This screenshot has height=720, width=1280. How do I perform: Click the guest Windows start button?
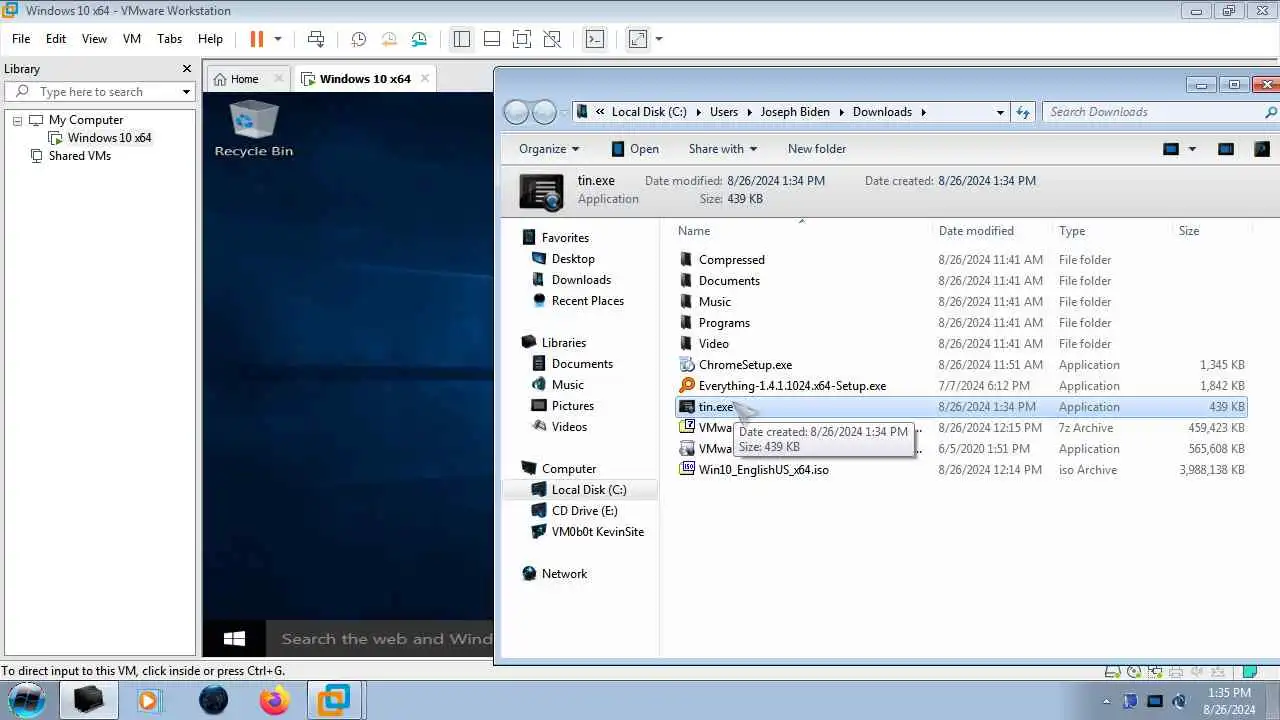click(x=235, y=638)
